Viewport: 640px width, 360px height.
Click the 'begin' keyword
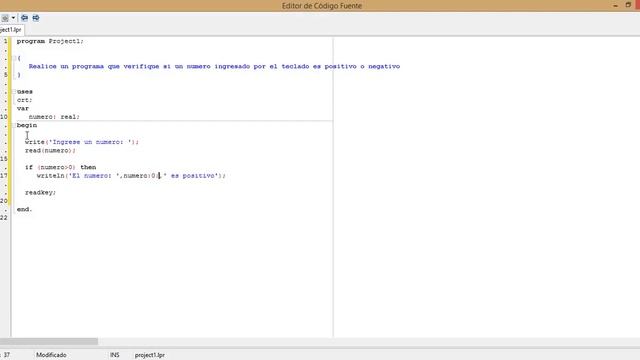[27, 125]
